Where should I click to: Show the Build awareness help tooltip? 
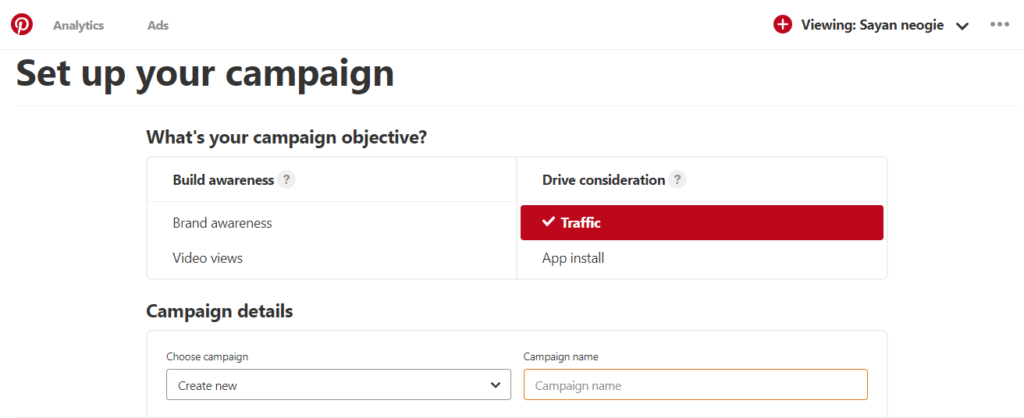[286, 180]
